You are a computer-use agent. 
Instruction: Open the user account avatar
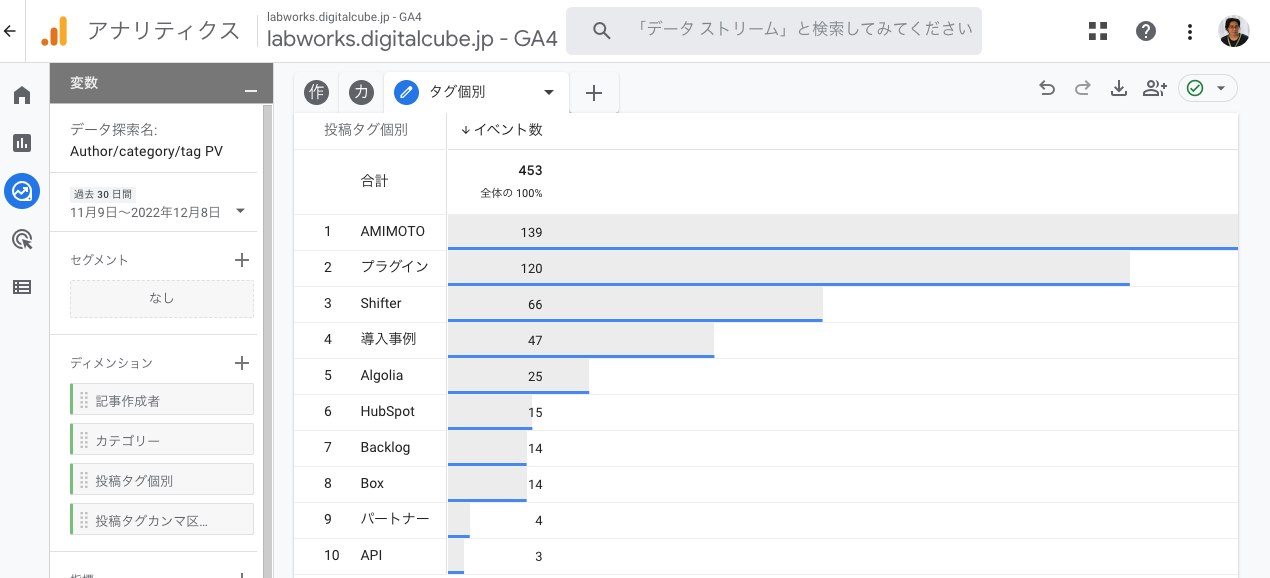pyautogui.click(x=1234, y=31)
